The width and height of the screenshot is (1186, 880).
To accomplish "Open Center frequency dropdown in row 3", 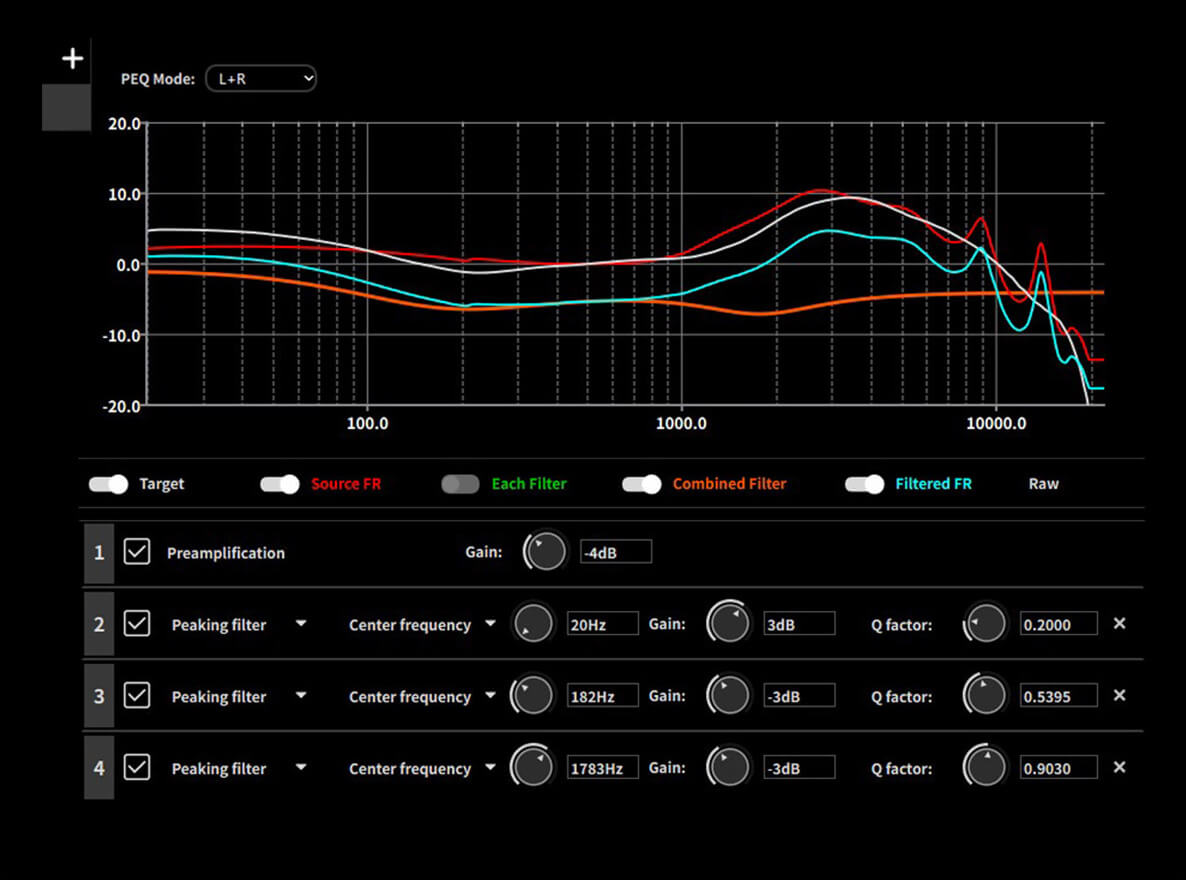I will (x=490, y=695).
